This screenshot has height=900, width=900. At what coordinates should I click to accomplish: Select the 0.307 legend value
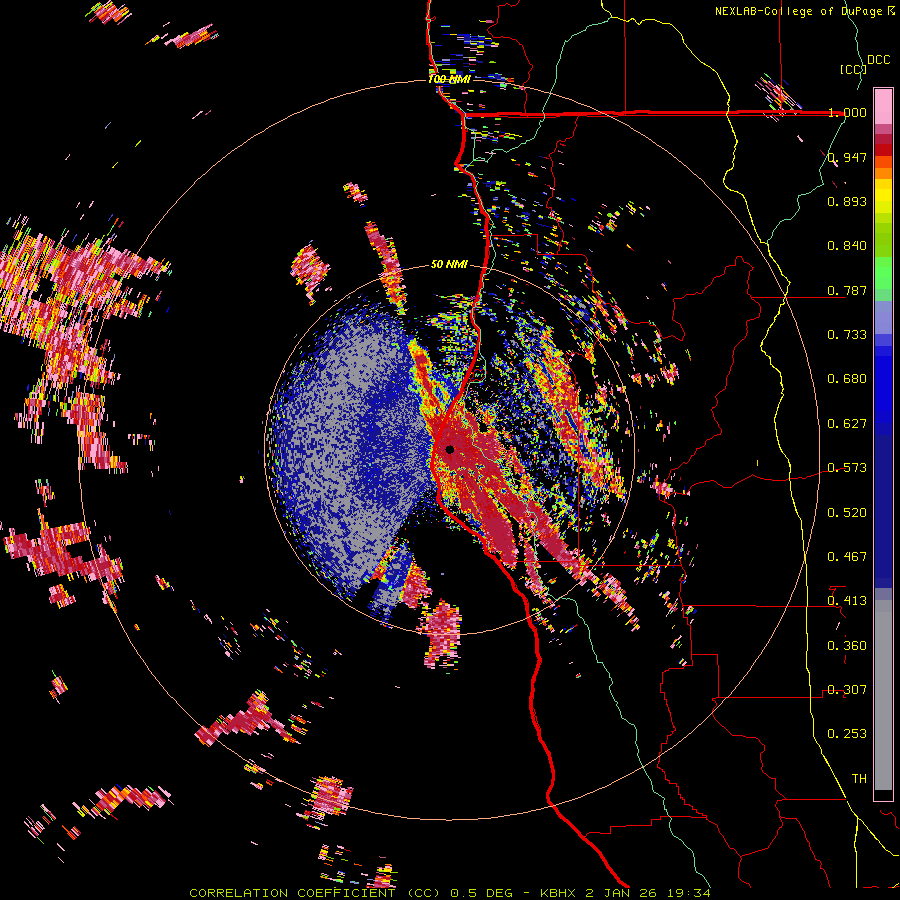point(847,690)
